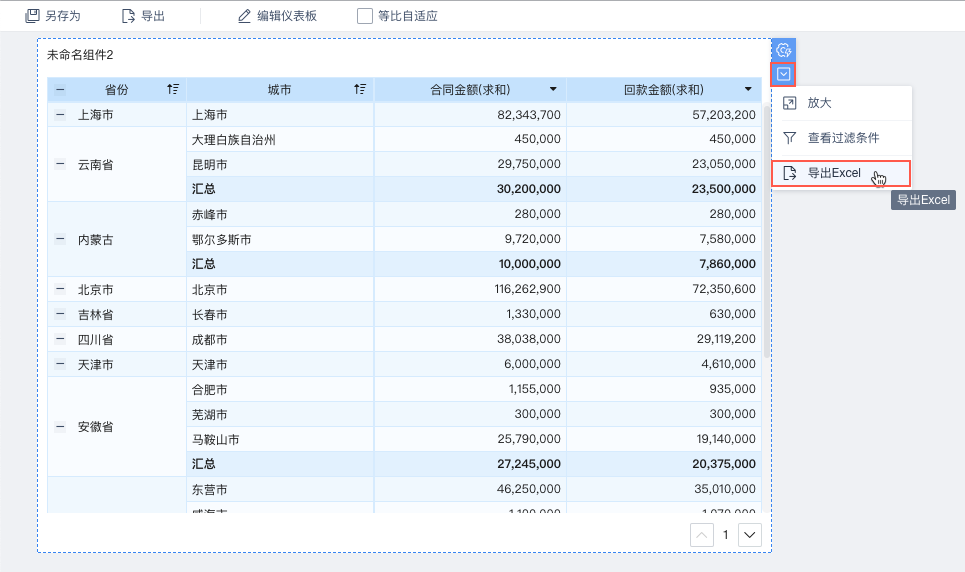Choose 放大 from the component menu
Viewport: 965px width, 572px height.
click(x=841, y=103)
